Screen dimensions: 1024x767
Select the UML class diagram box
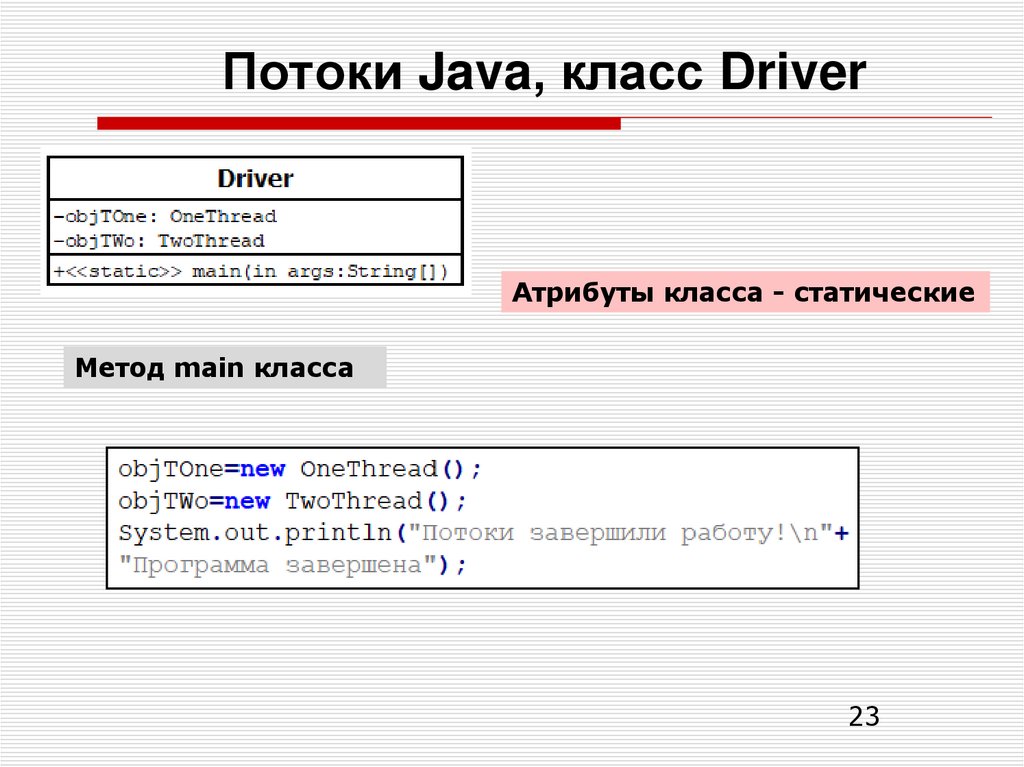point(254,220)
